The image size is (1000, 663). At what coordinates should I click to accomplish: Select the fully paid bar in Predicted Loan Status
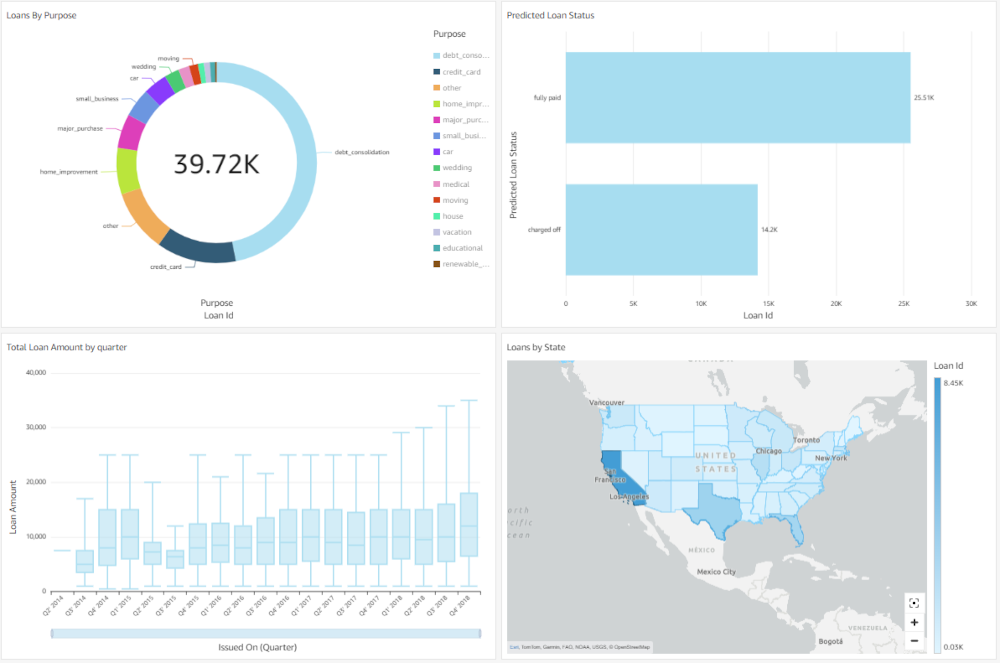(x=737, y=97)
